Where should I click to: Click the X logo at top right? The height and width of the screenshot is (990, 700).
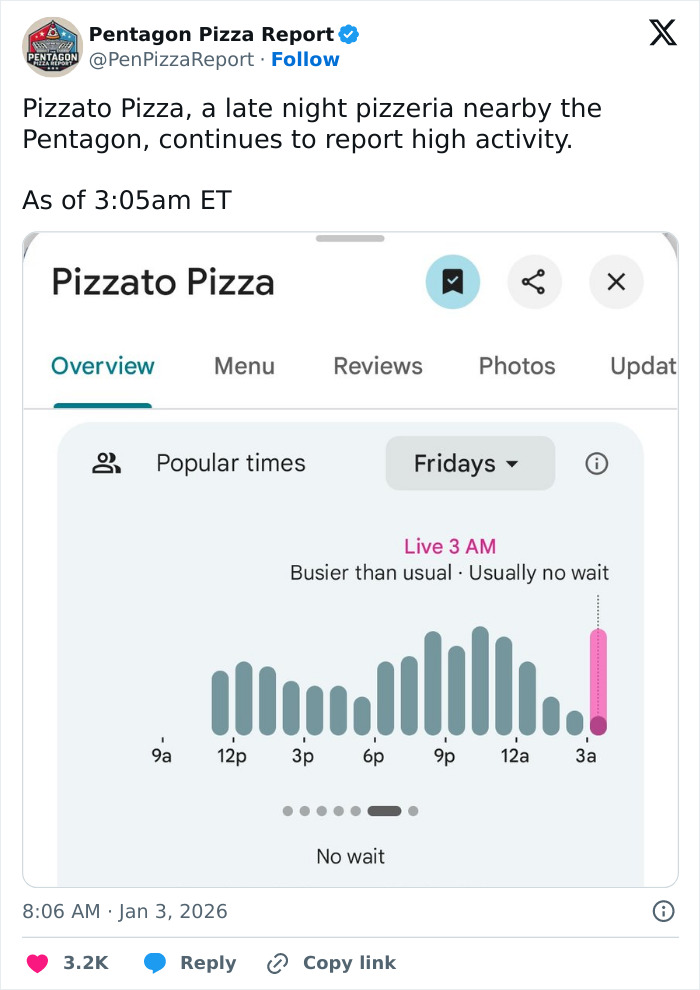pyautogui.click(x=661, y=33)
